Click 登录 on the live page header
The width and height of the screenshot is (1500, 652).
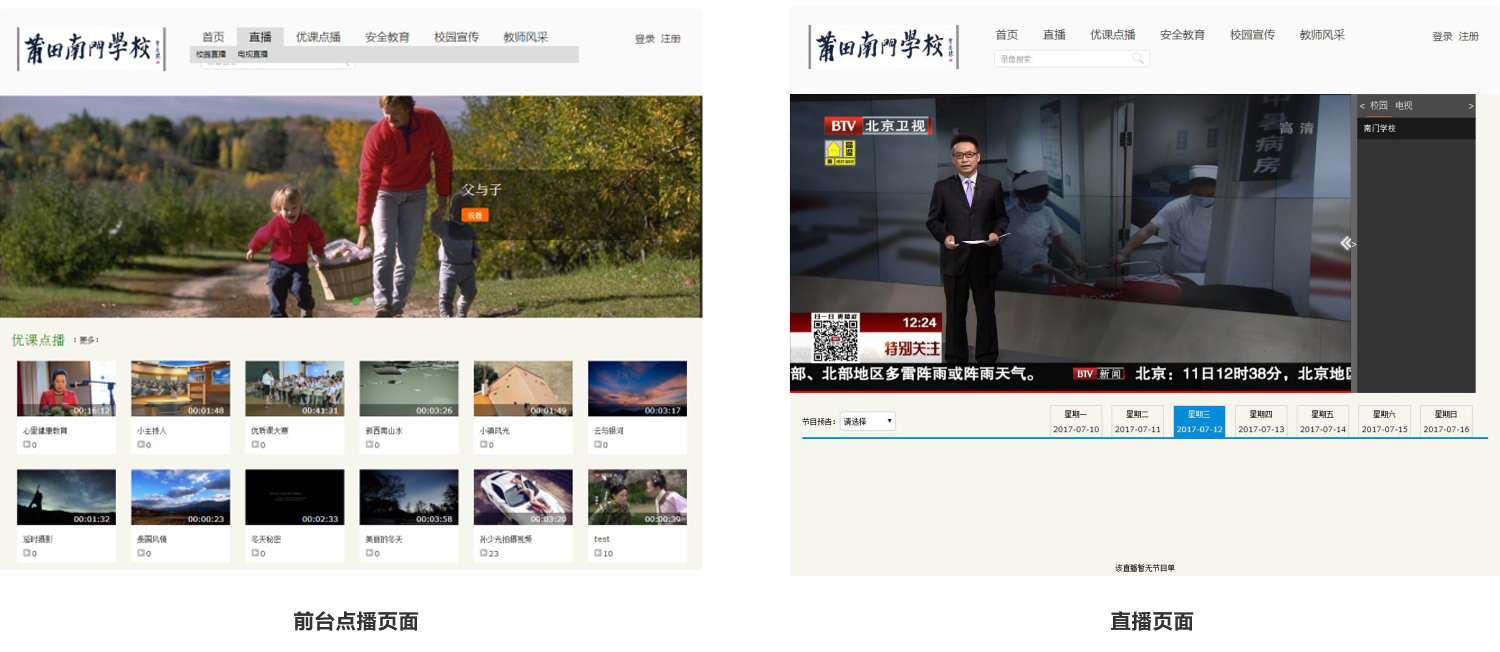coord(1442,37)
